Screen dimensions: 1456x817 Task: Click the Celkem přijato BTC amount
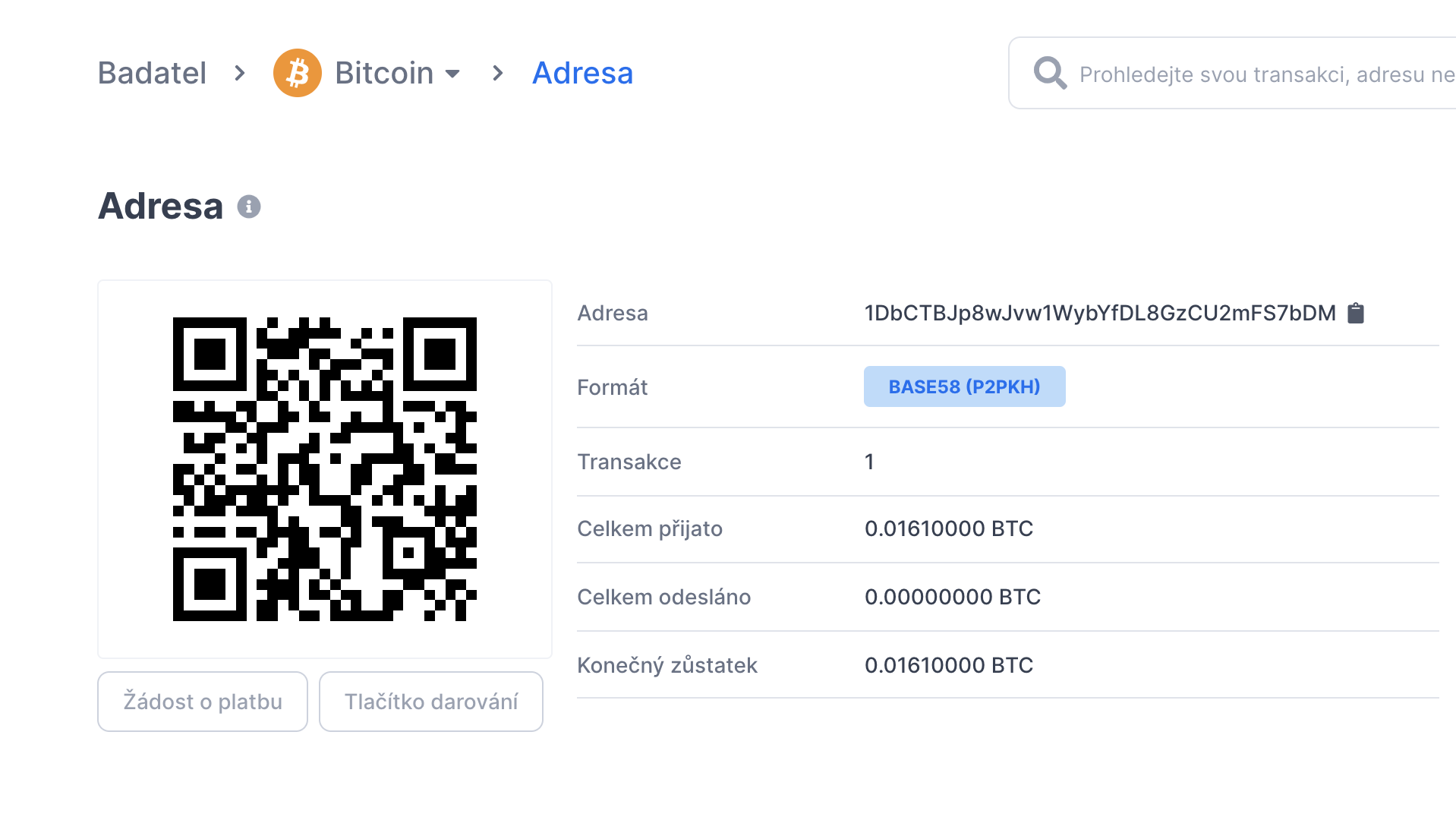coord(948,528)
